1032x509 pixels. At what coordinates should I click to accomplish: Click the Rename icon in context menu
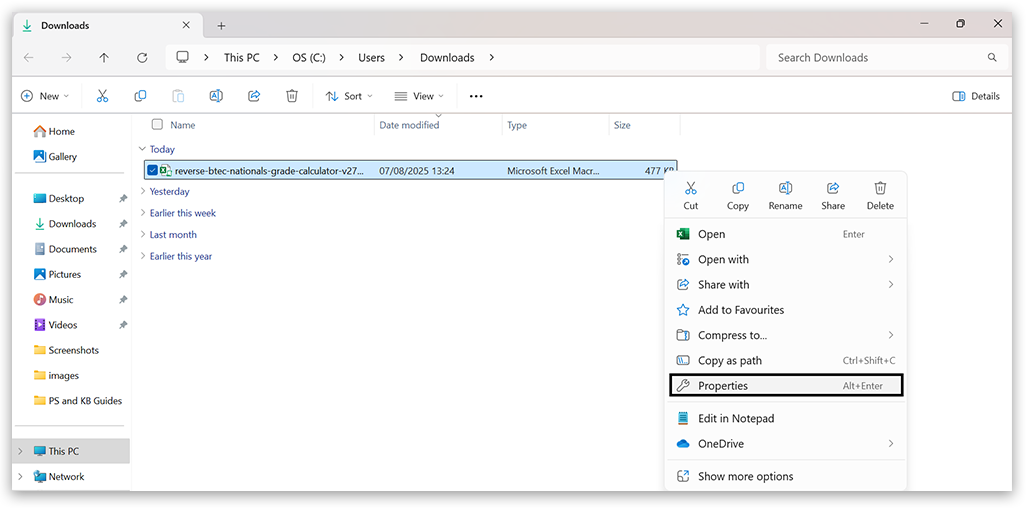pyautogui.click(x=785, y=189)
